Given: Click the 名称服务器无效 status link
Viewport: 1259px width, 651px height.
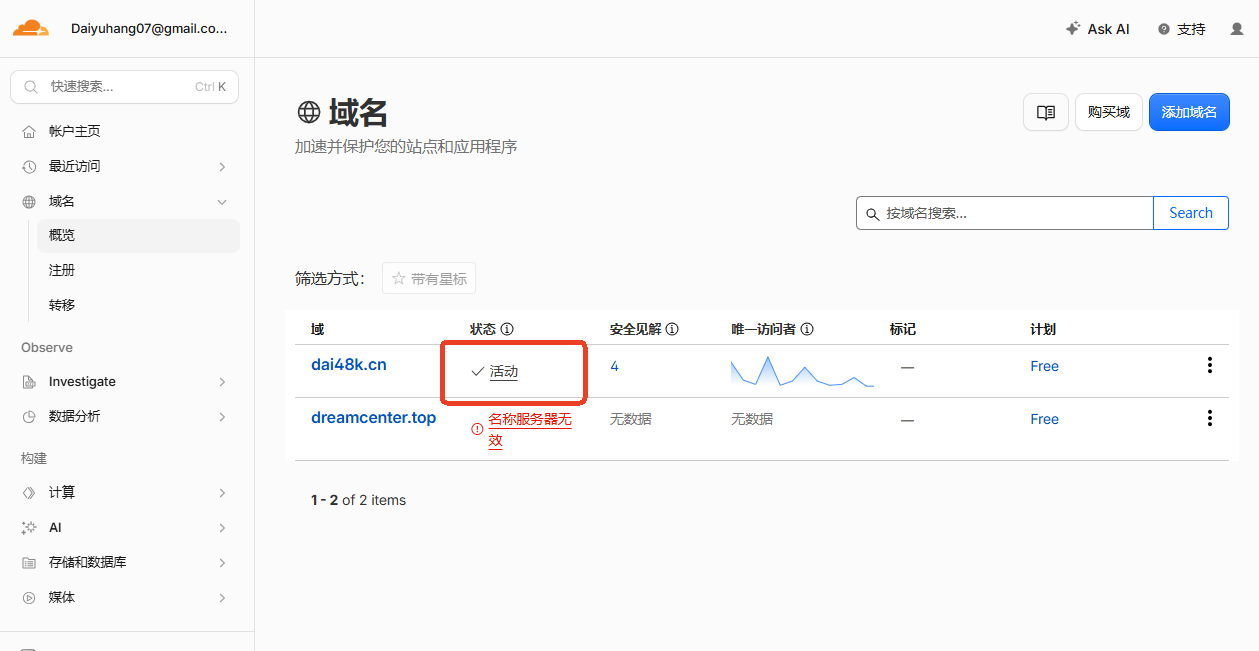Looking at the screenshot, I should [529, 429].
